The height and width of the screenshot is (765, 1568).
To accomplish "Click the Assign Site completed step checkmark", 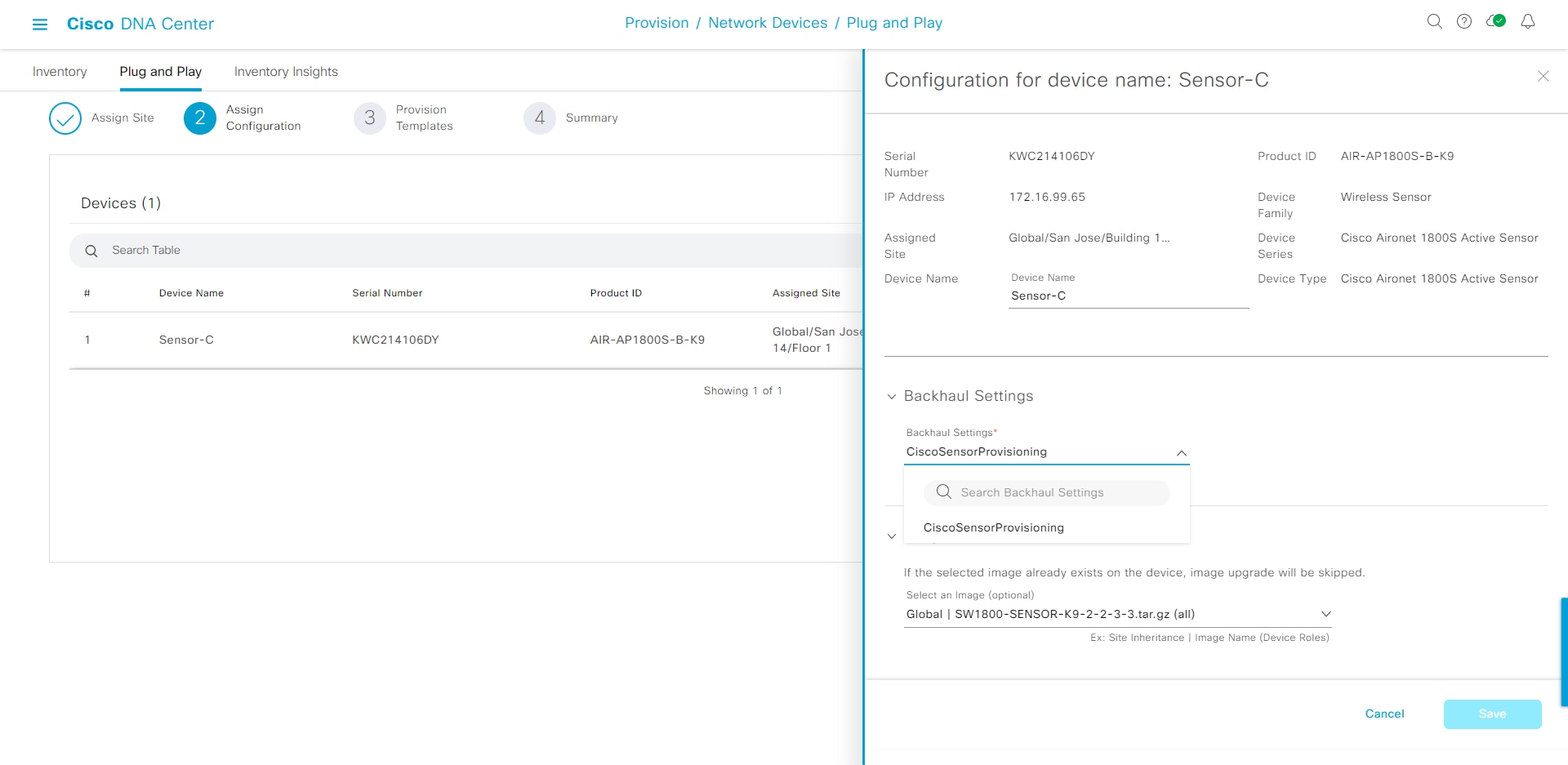I will point(65,118).
